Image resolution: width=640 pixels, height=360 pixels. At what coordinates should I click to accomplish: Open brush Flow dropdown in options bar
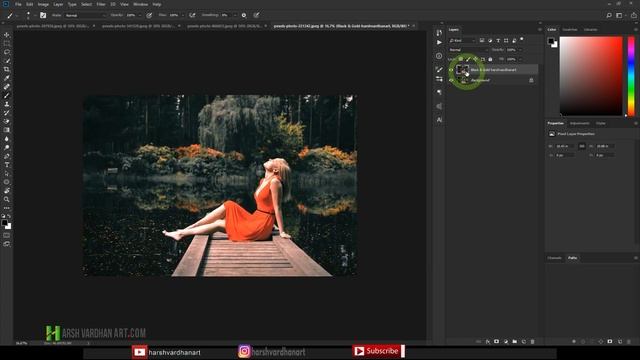(182, 15)
